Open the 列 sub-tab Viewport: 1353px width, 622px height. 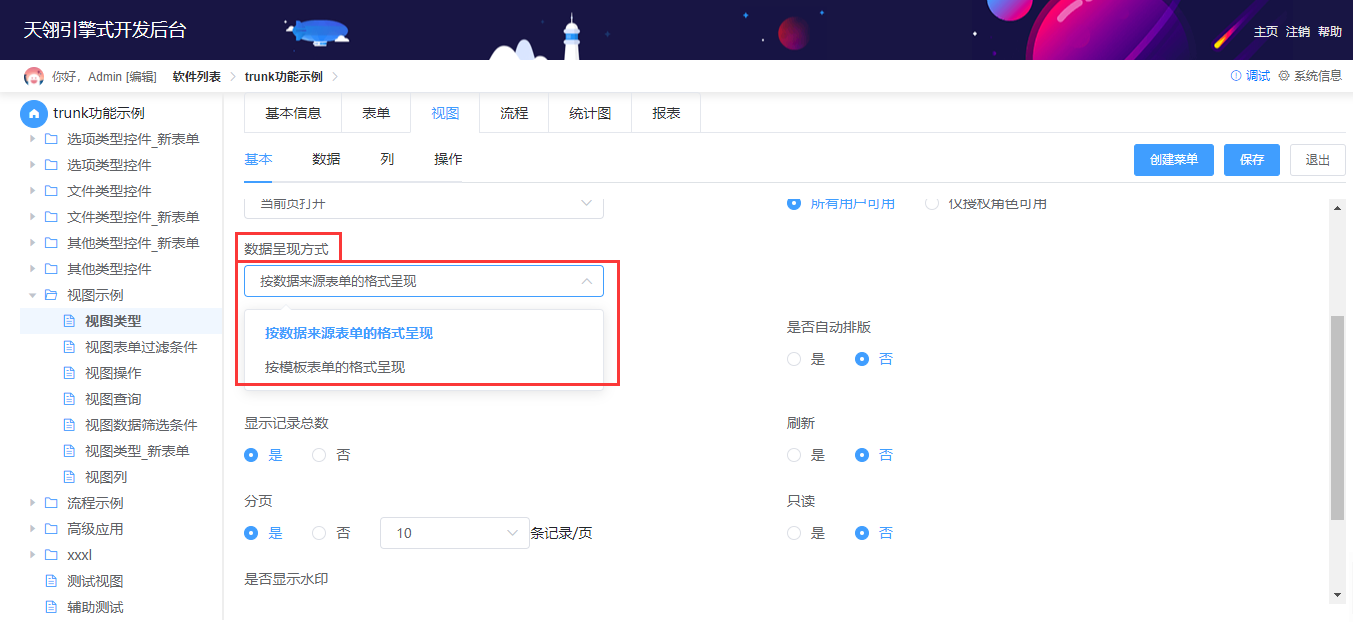pos(387,159)
